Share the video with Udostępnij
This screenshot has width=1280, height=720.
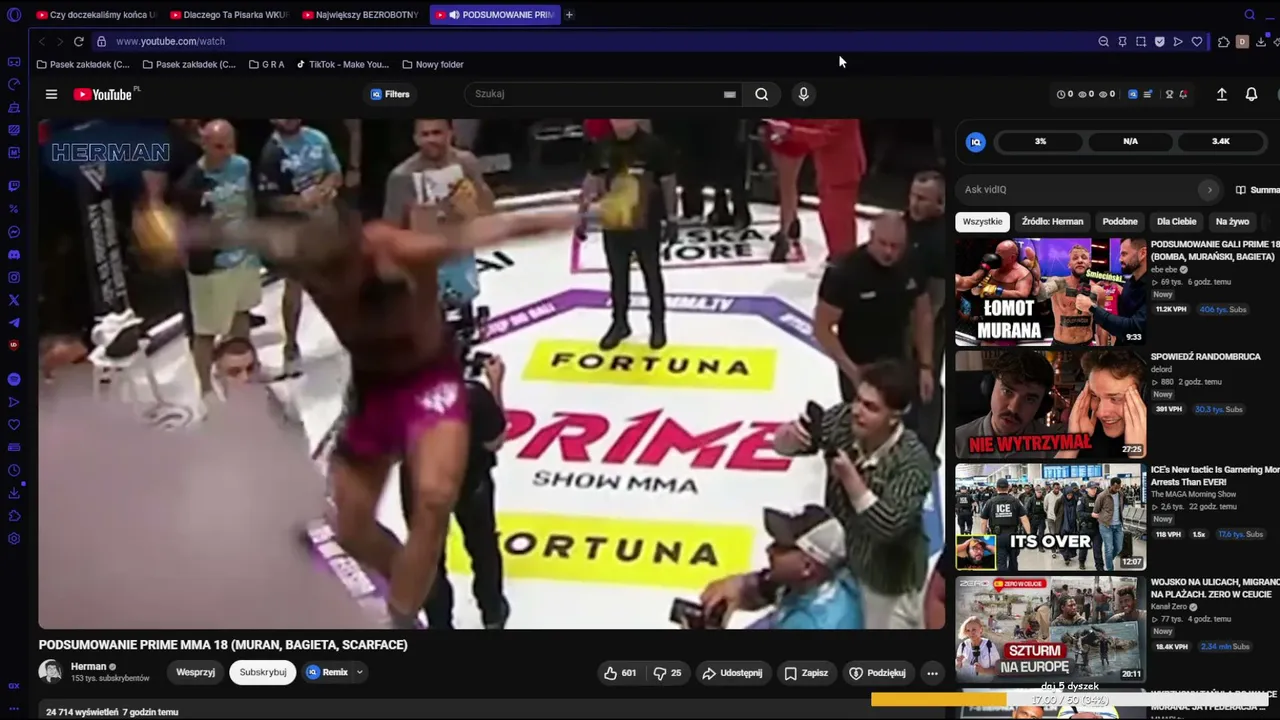click(x=732, y=673)
